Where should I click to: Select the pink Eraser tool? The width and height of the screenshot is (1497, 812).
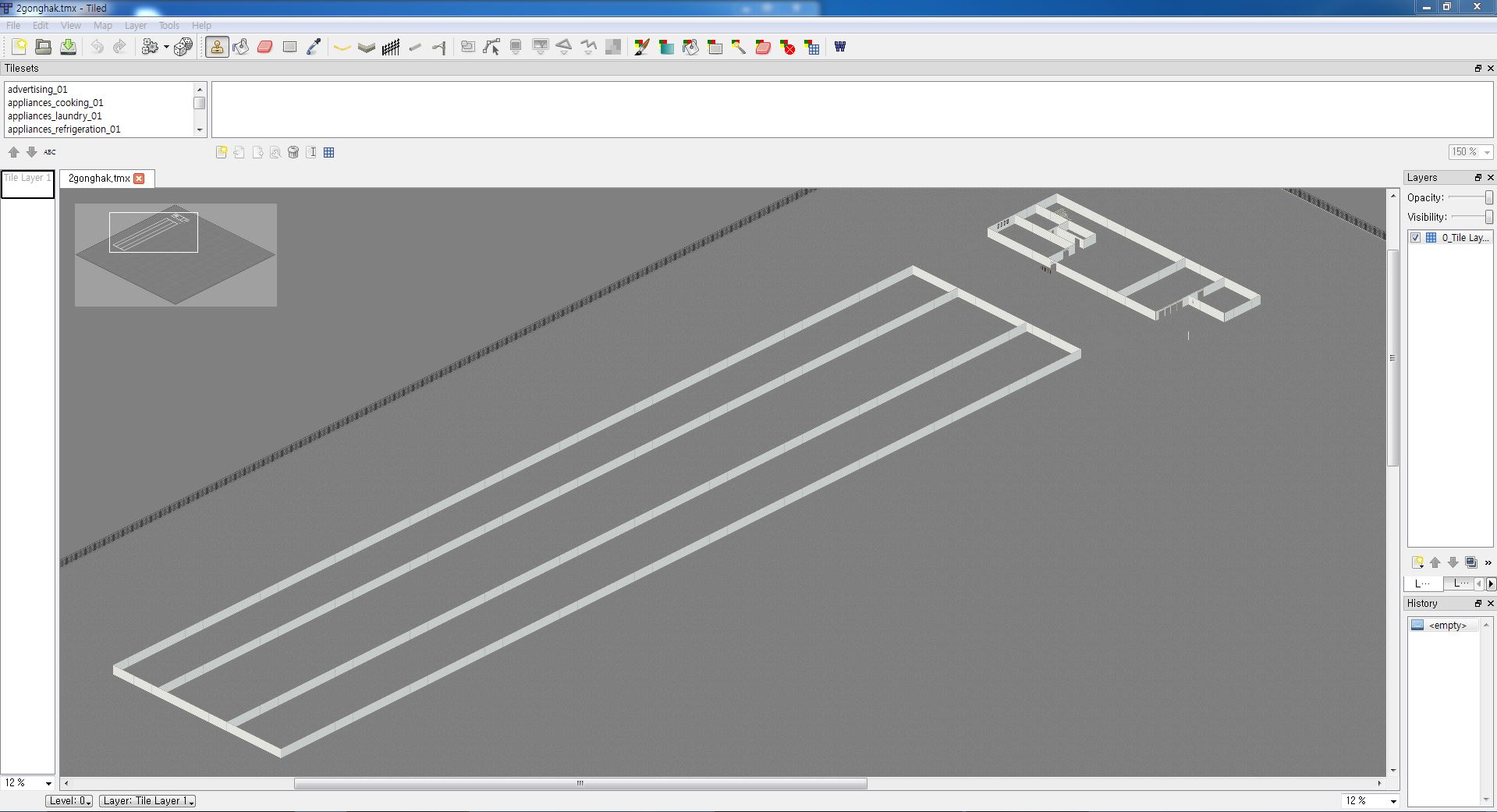(x=265, y=48)
